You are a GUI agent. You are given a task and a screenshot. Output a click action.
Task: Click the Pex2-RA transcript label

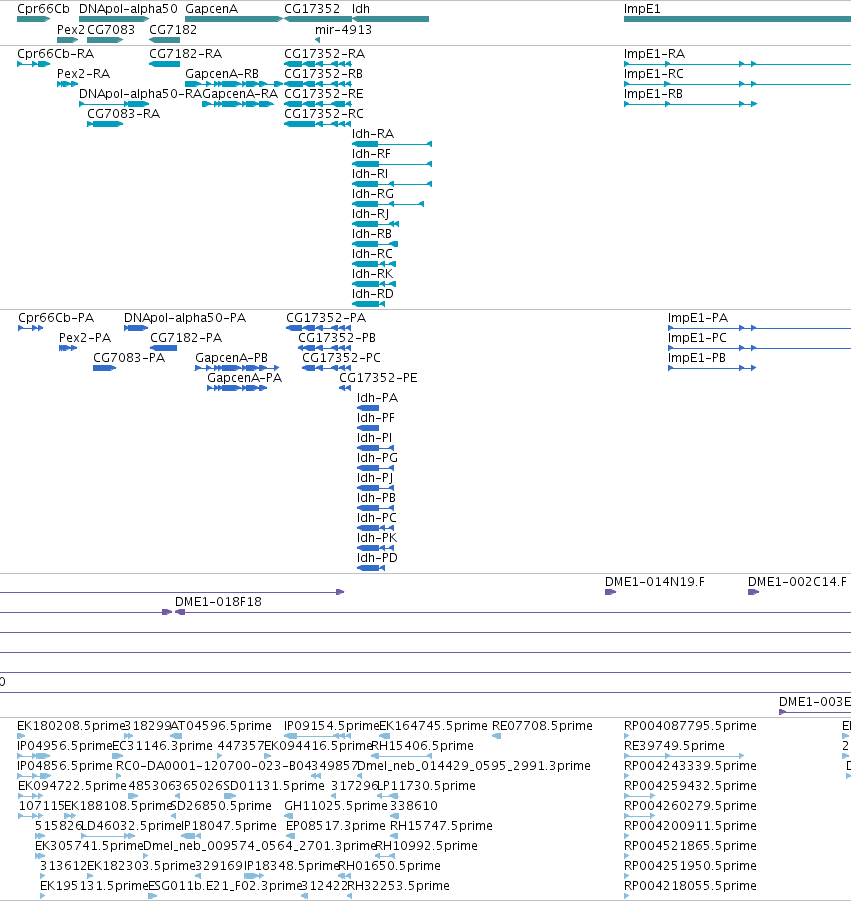click(83, 74)
